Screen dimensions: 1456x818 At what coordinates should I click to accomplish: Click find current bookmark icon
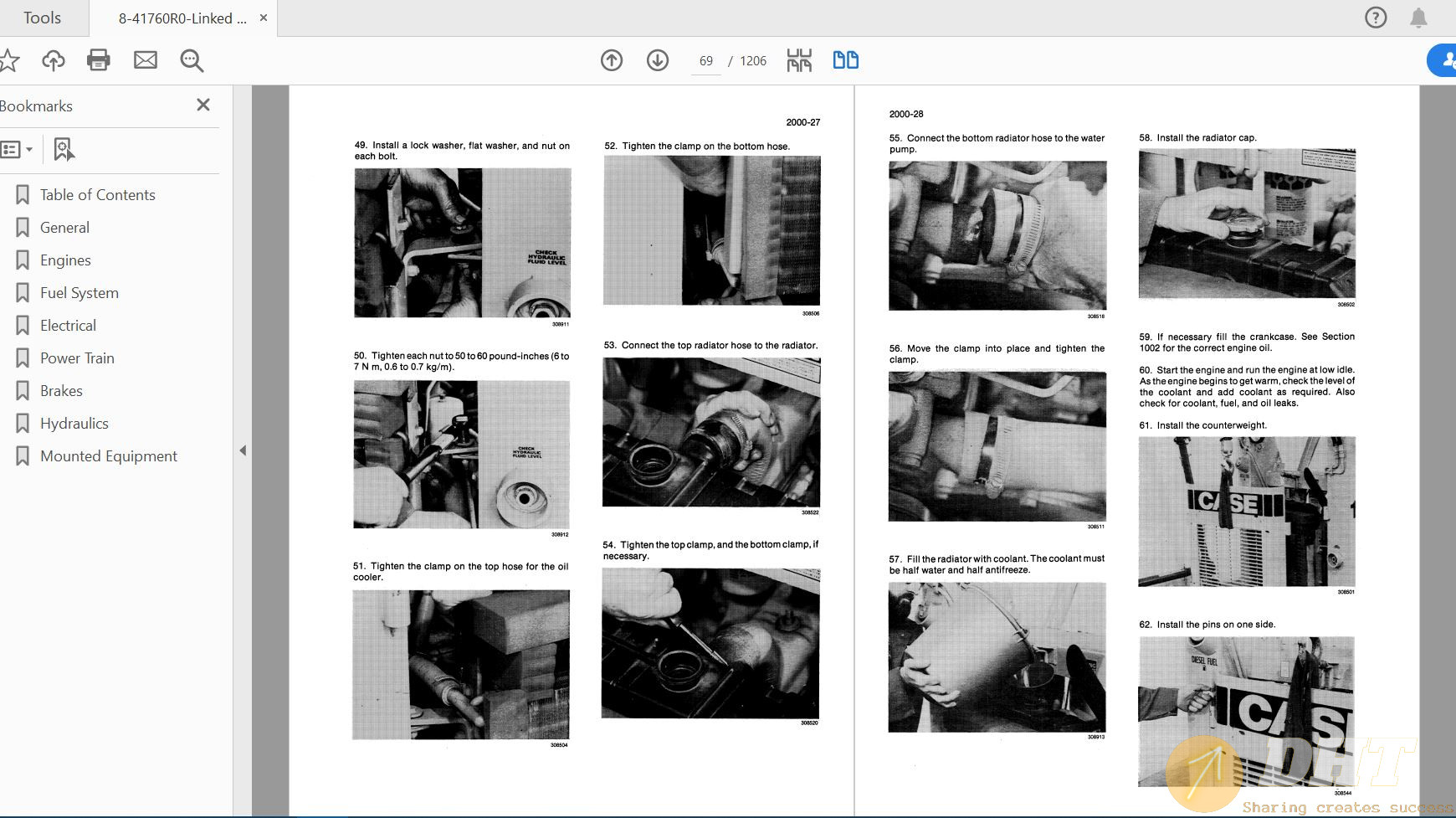pyautogui.click(x=64, y=149)
